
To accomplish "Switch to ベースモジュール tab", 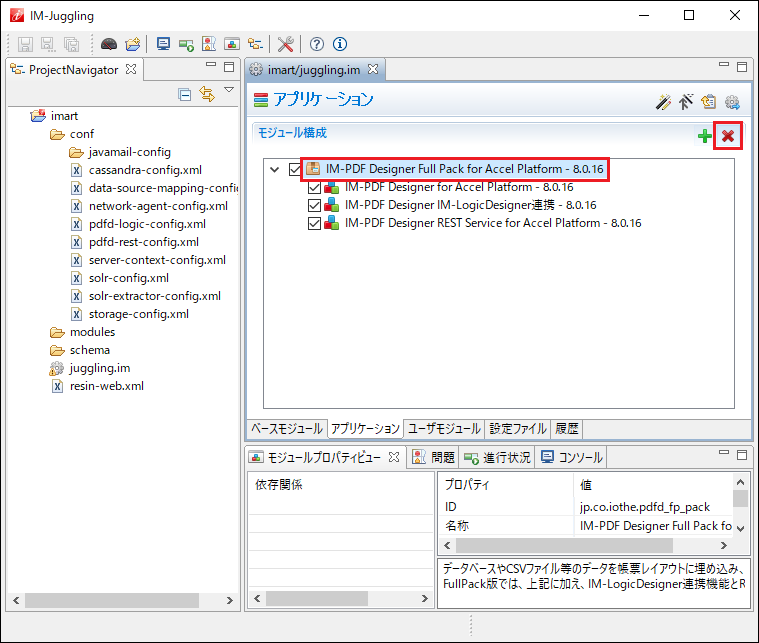I will pyautogui.click(x=287, y=429).
